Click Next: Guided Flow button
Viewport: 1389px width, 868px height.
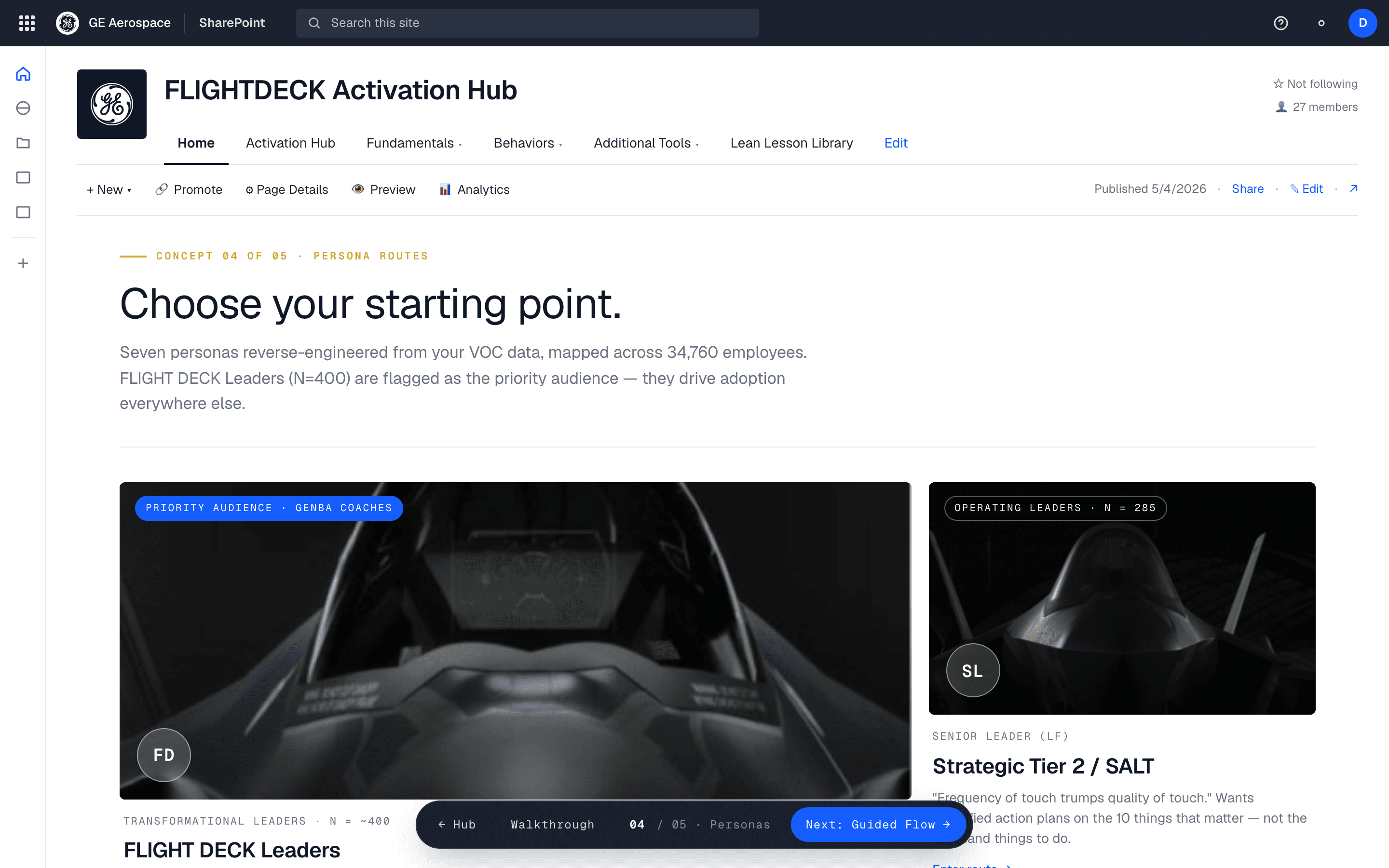(x=878, y=825)
